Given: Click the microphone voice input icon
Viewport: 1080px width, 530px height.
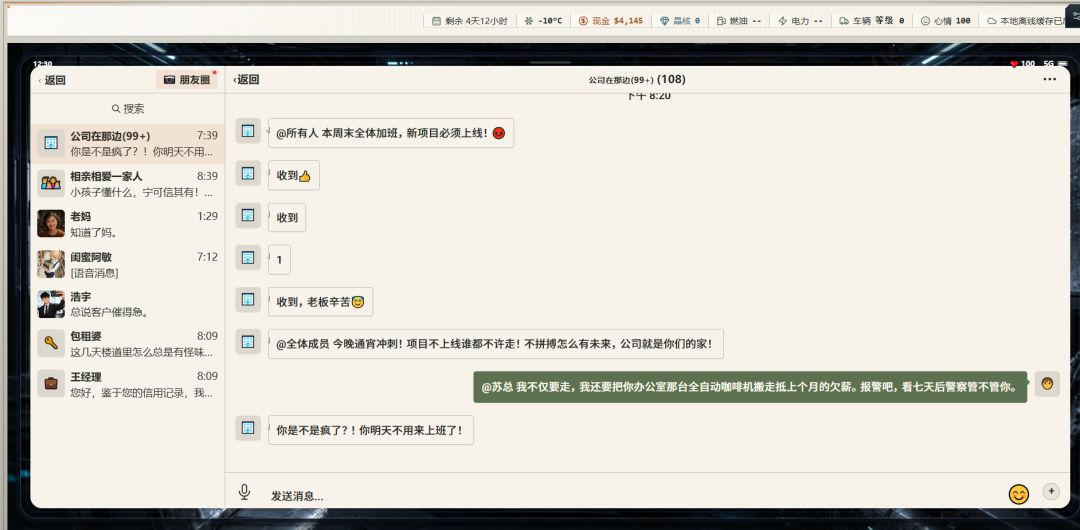Looking at the screenshot, I should 244,491.
